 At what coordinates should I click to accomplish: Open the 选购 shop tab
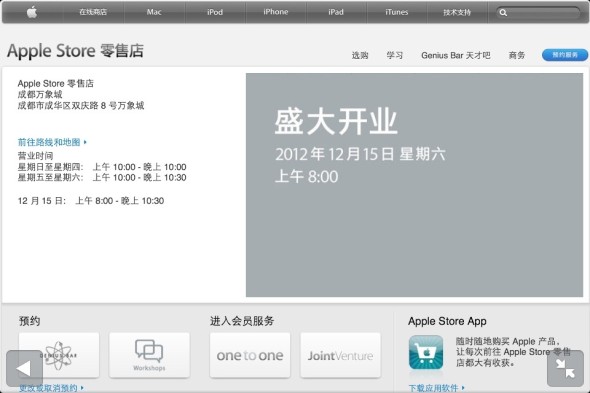(x=360, y=55)
